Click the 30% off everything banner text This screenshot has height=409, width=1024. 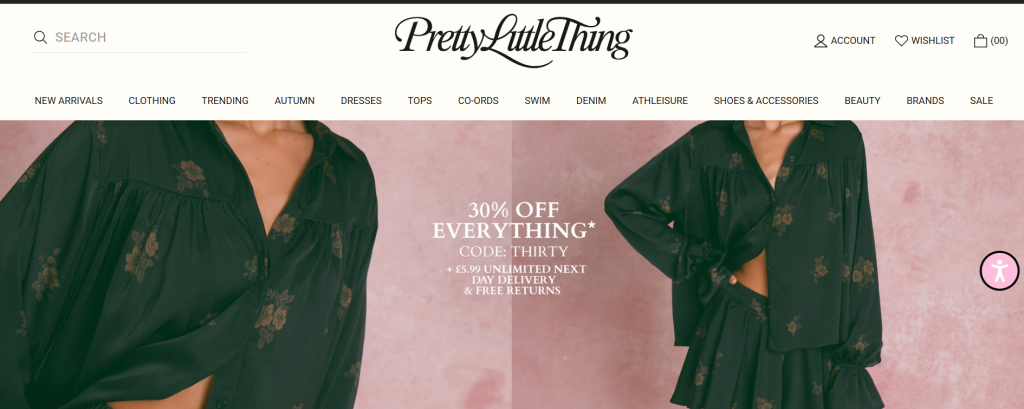514,220
